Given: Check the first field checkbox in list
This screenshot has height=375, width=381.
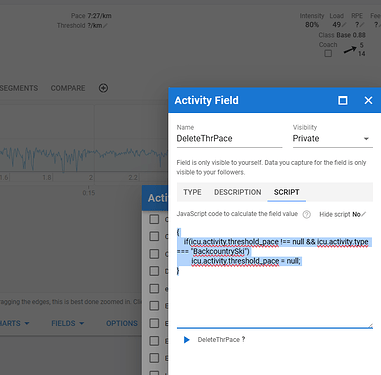Looking at the screenshot, I should [x=154, y=219].
